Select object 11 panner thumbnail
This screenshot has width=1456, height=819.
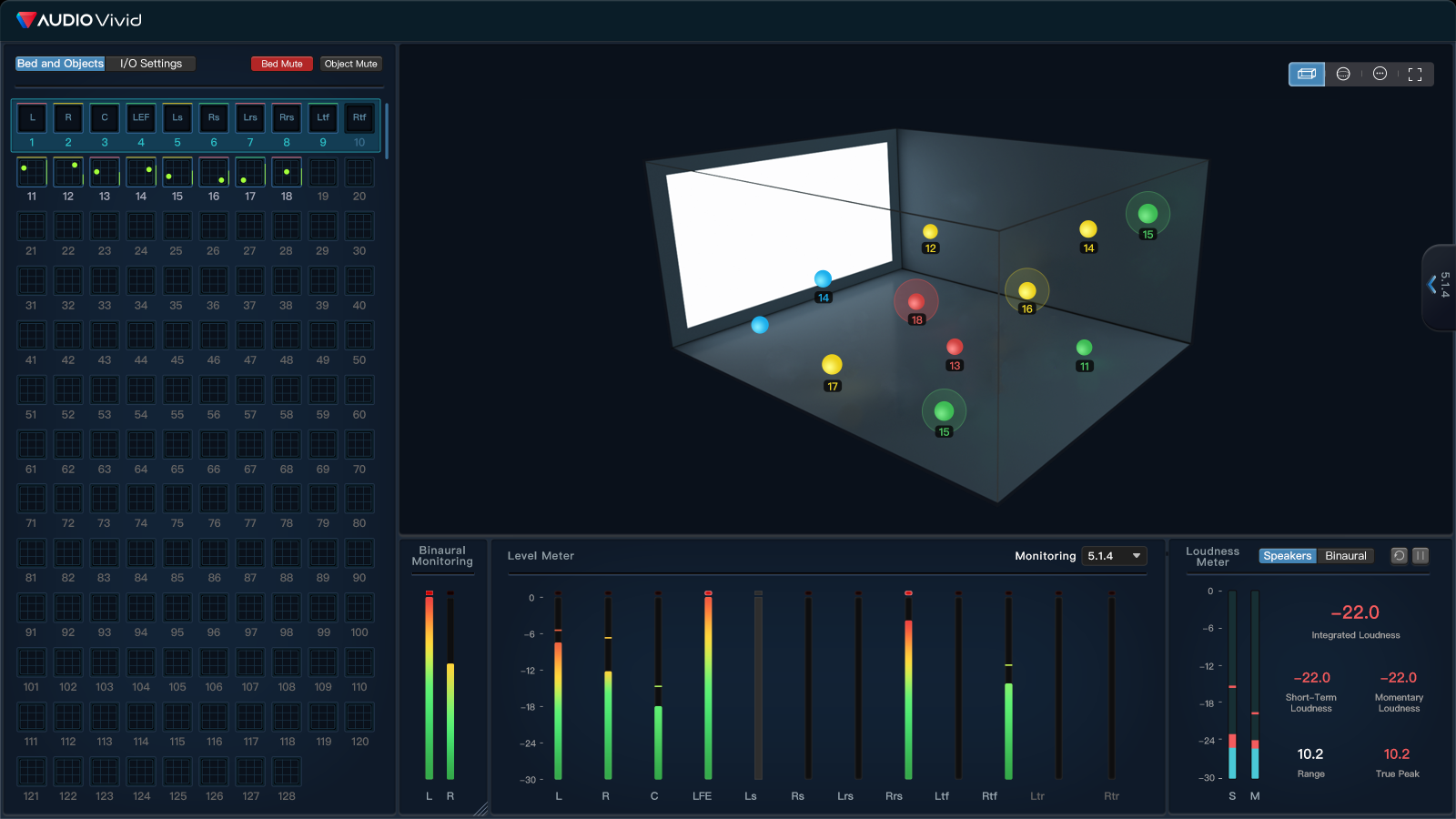(x=32, y=172)
